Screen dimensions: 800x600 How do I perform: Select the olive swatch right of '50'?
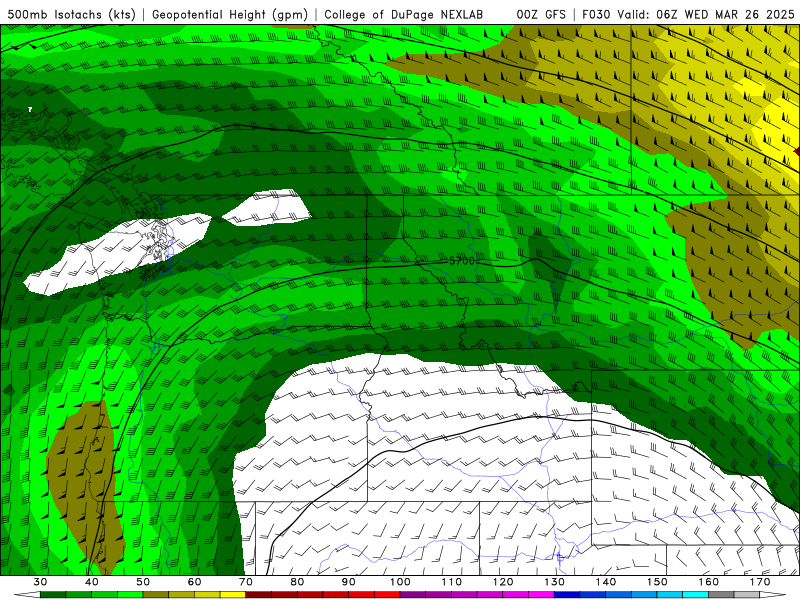pos(156,594)
